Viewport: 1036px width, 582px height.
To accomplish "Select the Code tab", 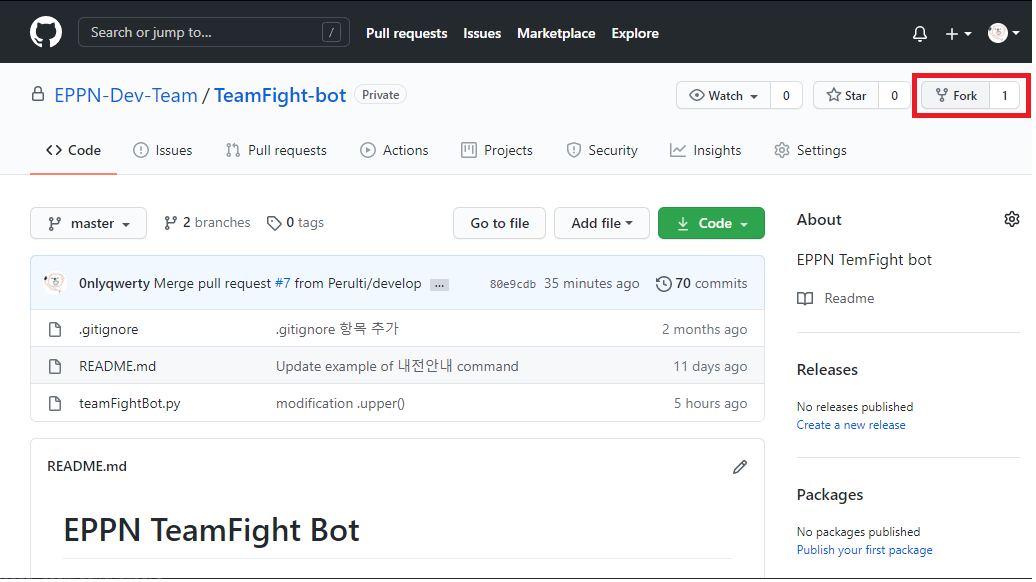I will [x=73, y=151].
